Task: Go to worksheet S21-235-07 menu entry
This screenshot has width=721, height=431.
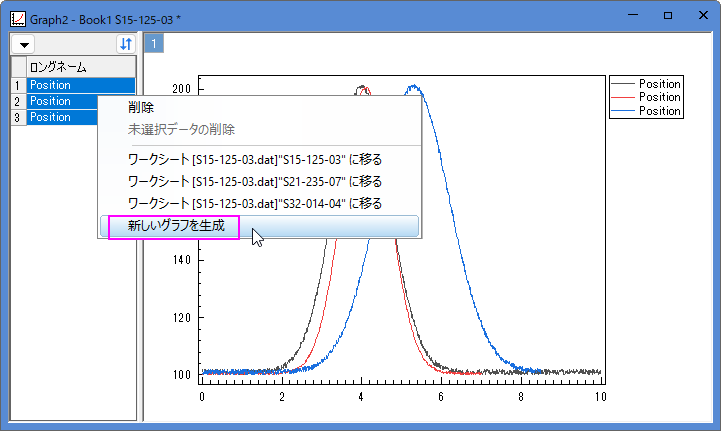Action: point(260,182)
